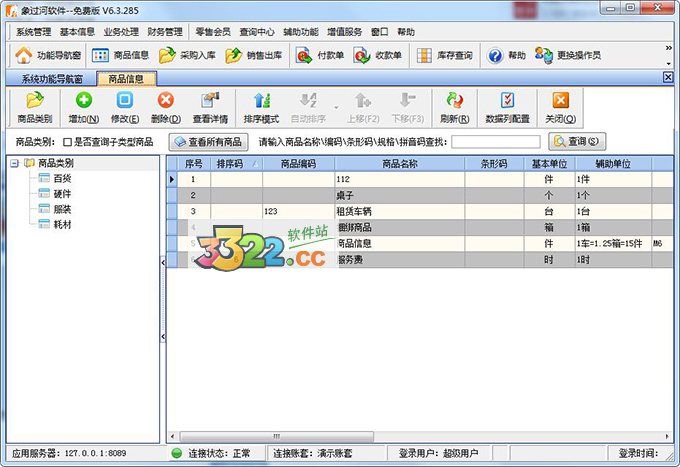Open the 收款单 toolbar item

[x=377, y=56]
